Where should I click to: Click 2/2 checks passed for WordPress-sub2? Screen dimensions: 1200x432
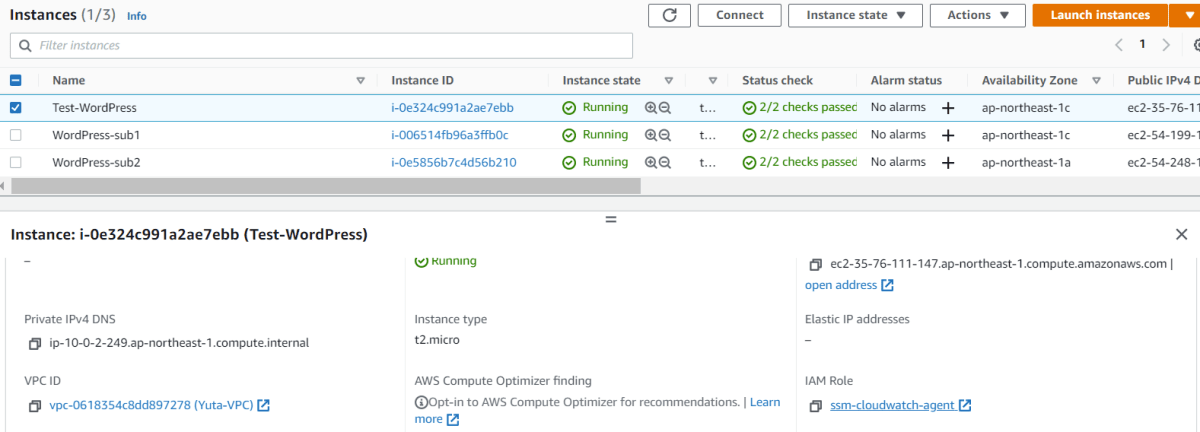coord(800,162)
